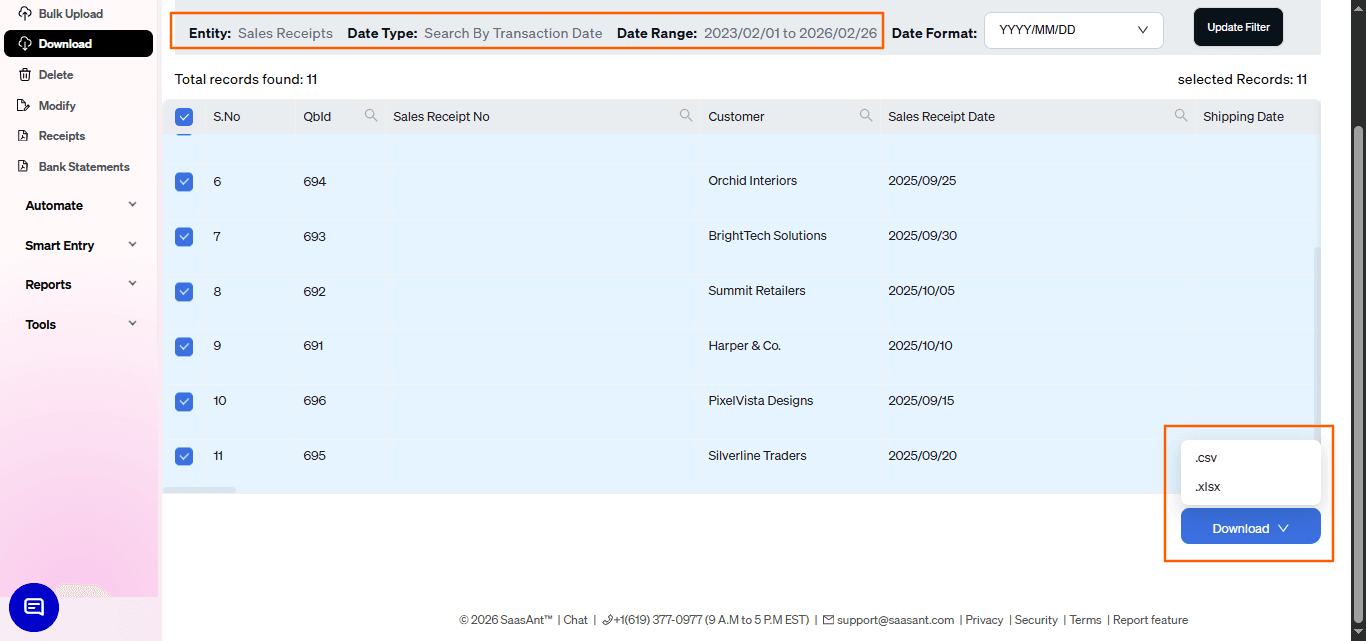The width and height of the screenshot is (1366, 641).
Task: Open the search icon on QbId column
Action: point(371,115)
